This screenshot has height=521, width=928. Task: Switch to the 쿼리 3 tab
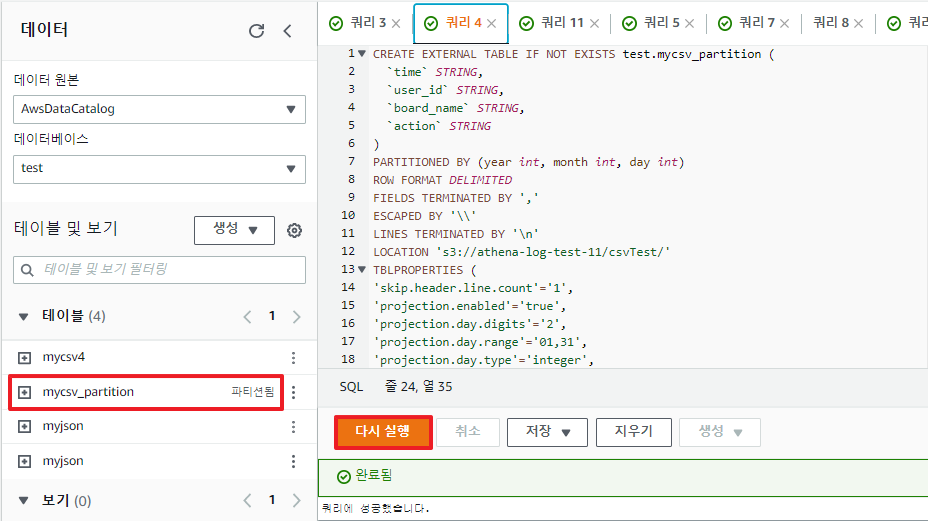coord(368,22)
